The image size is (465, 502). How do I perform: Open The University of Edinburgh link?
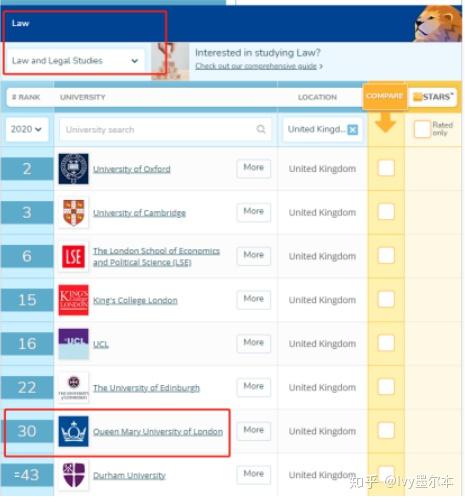pos(146,388)
